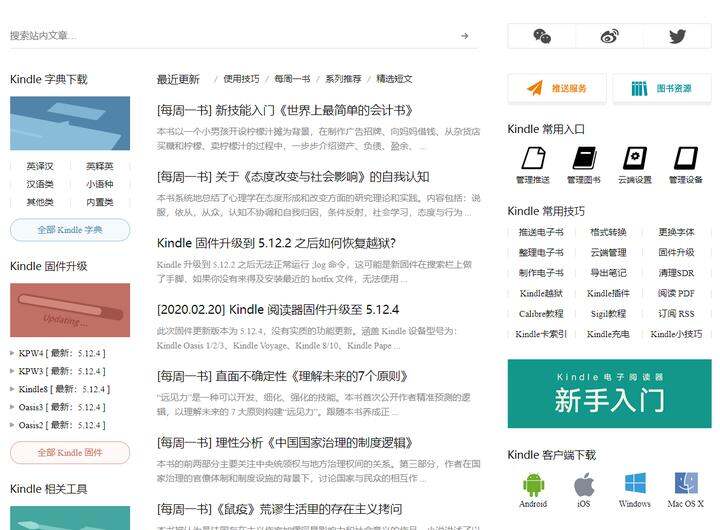Open the Kindle插件 tip link
720x530 pixels.
tap(608, 293)
